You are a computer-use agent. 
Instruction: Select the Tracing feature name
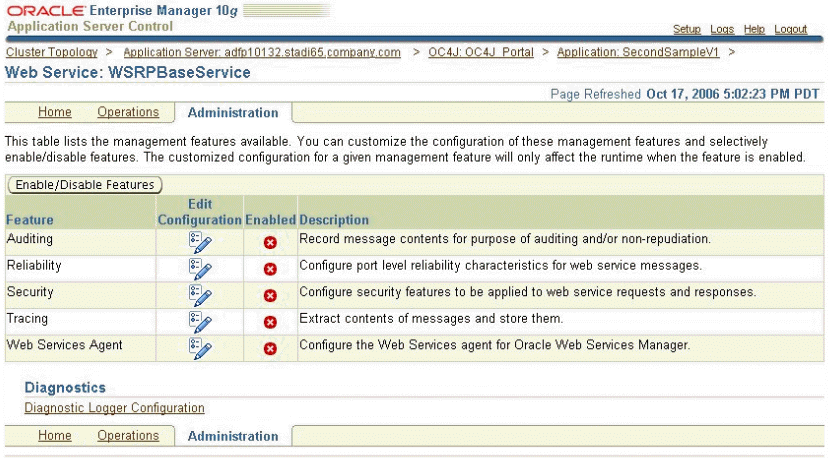tap(27, 318)
